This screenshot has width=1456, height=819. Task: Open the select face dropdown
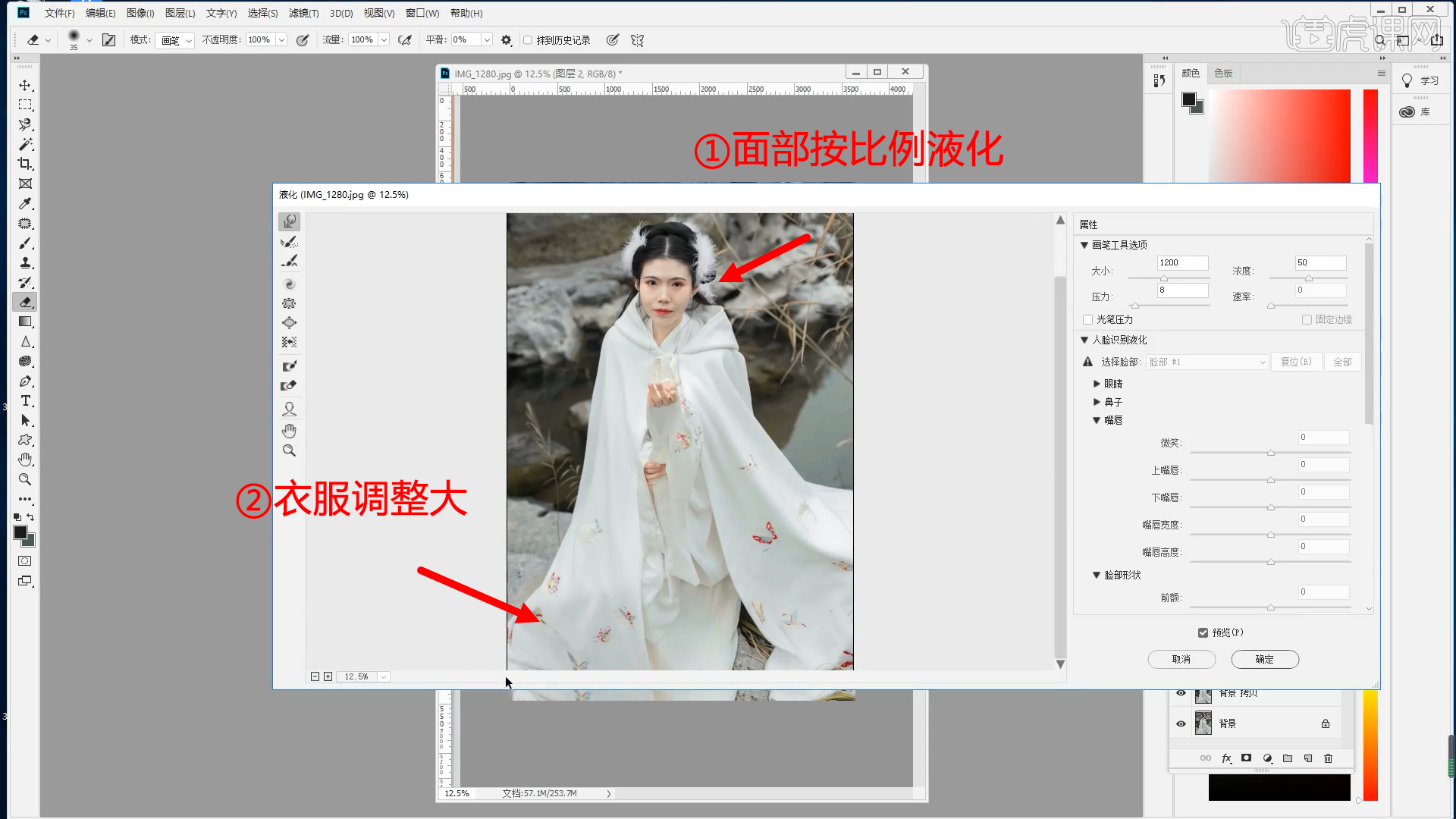pyautogui.click(x=1207, y=362)
